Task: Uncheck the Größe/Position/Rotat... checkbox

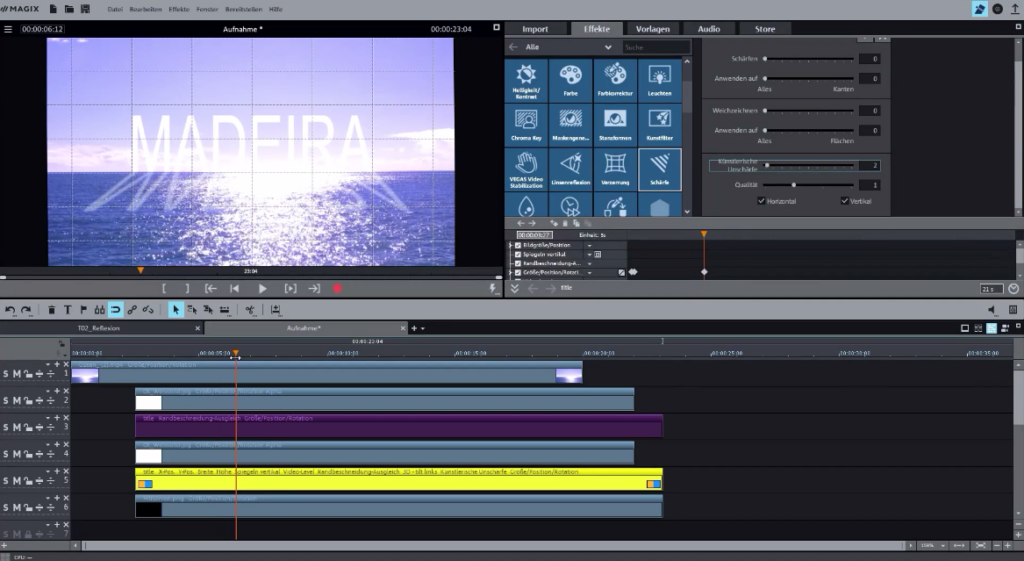Action: tap(518, 273)
